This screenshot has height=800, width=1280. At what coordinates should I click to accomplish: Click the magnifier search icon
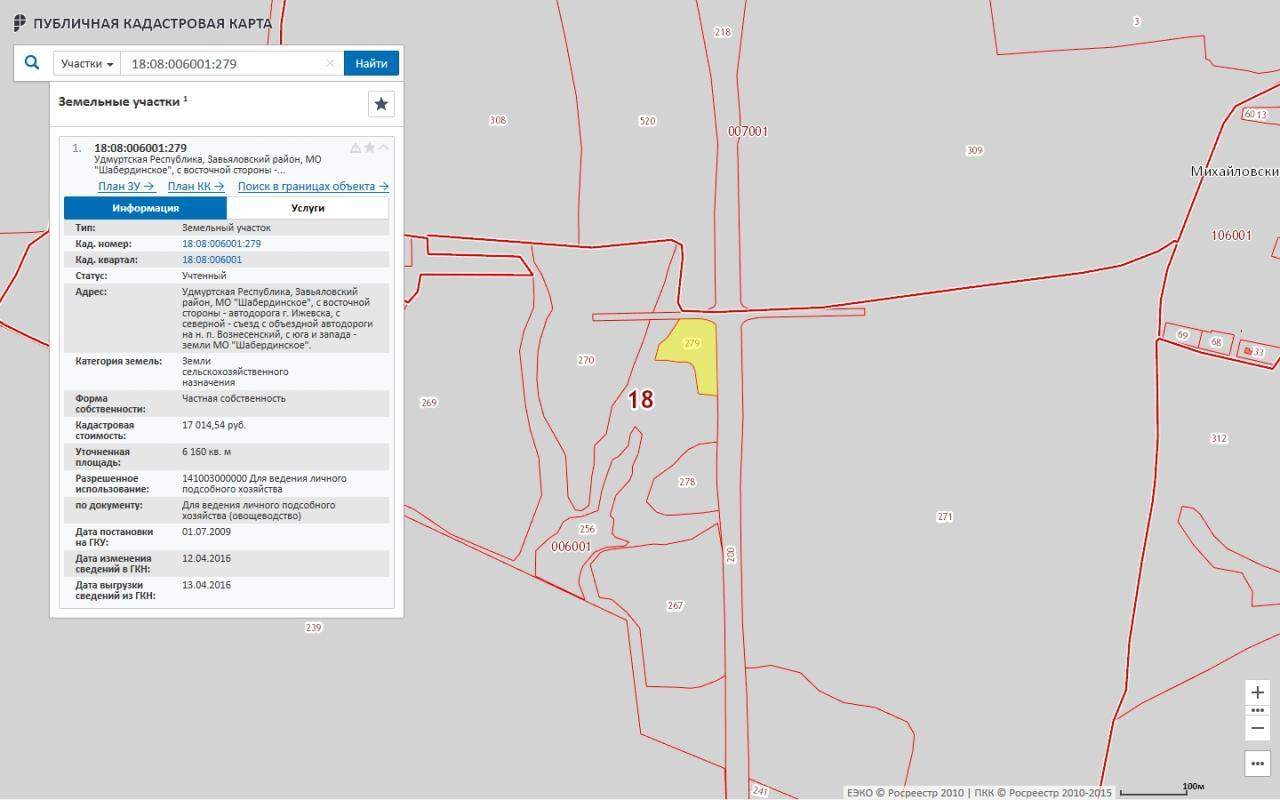tap(32, 63)
